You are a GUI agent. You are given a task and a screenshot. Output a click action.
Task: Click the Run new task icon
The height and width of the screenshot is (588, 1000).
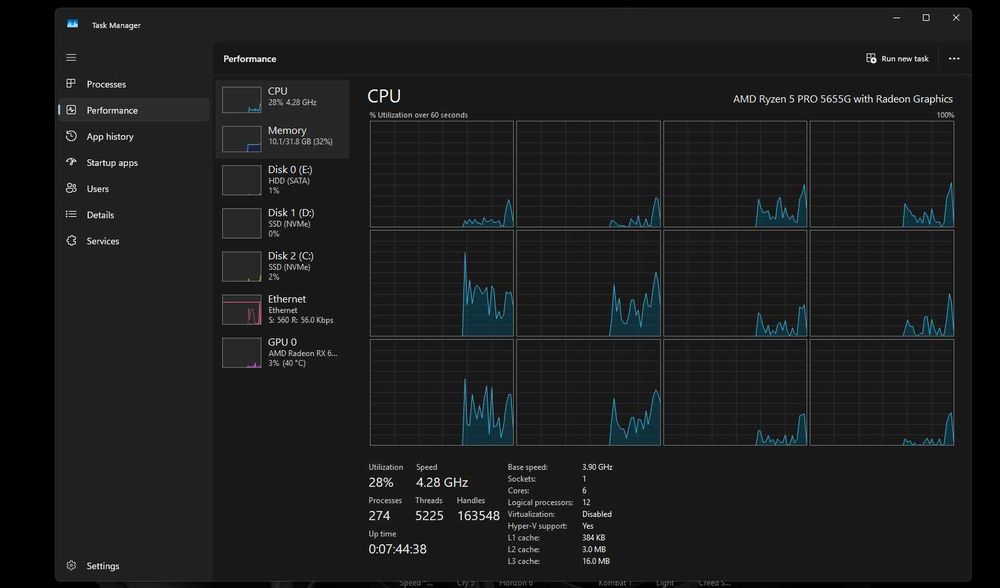871,58
